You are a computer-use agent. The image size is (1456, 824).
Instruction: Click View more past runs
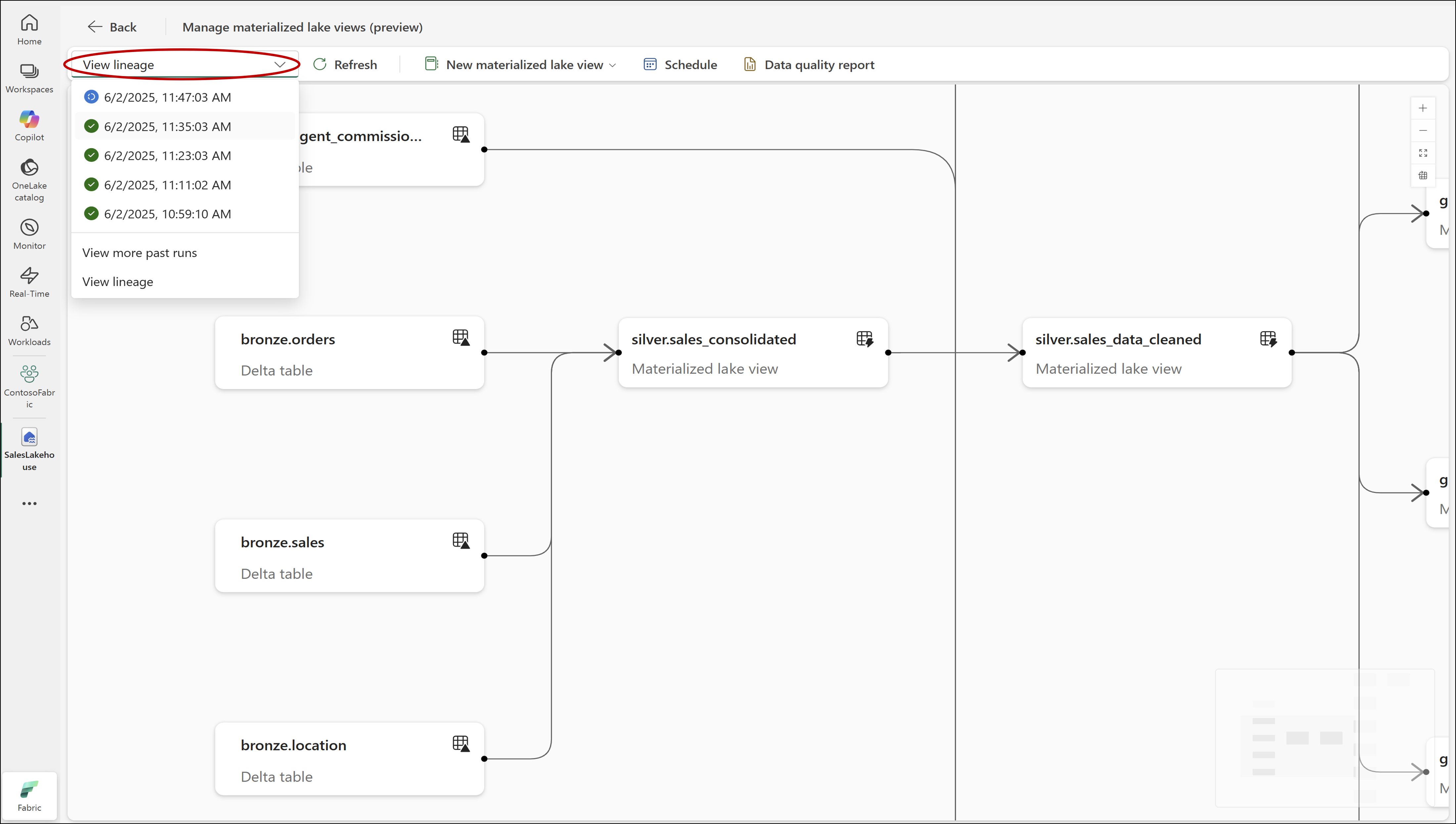[140, 253]
